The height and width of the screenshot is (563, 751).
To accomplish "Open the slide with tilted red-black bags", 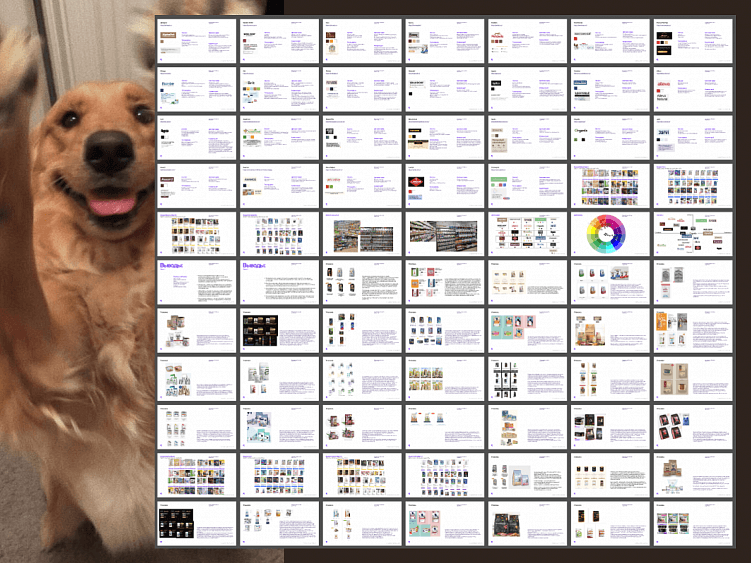I will 693,427.
